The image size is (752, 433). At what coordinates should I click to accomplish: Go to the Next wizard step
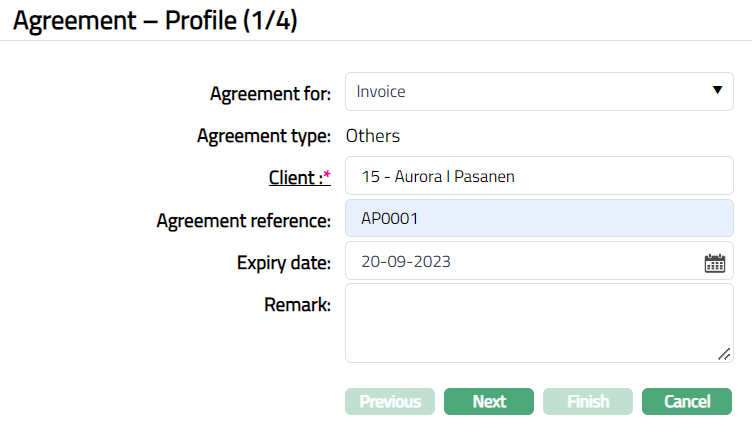coord(489,402)
